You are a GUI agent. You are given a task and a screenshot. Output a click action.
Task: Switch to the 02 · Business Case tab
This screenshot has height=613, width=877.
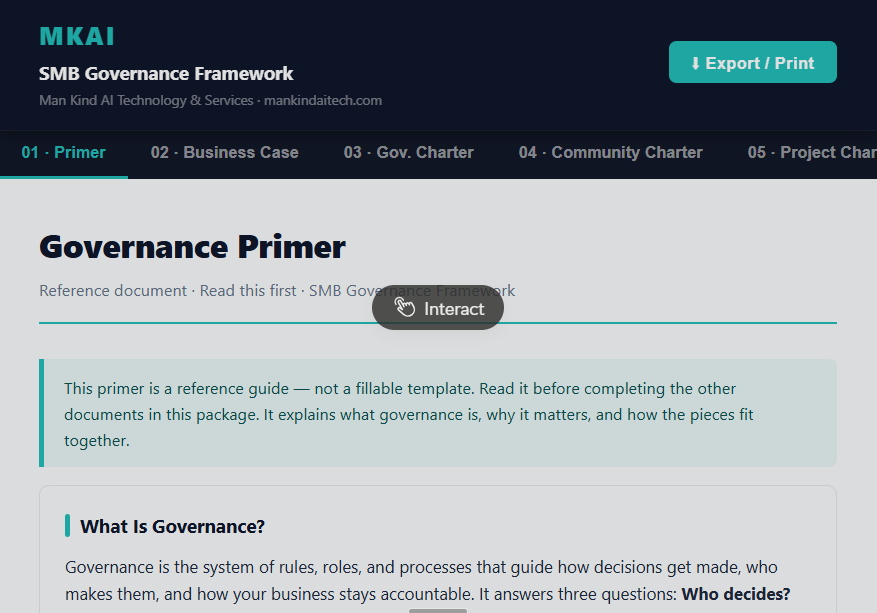224,153
